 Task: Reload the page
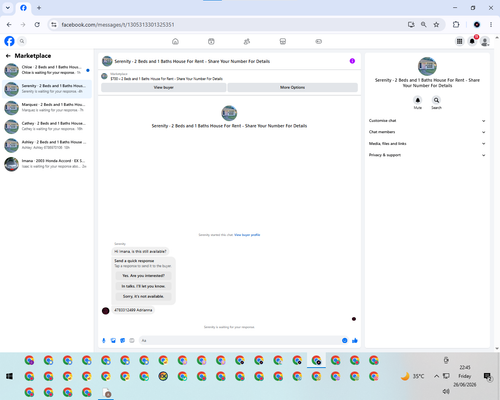coord(37,25)
